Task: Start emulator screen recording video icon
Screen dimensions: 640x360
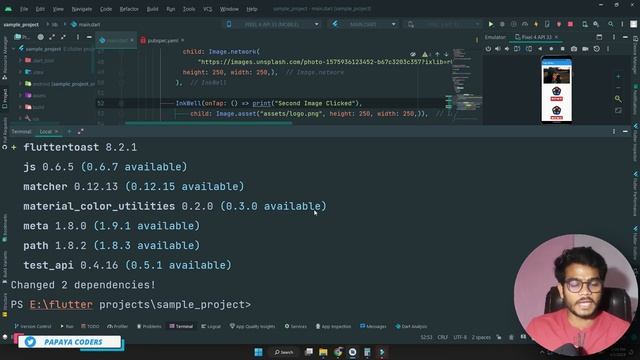Action: (x=585, y=49)
